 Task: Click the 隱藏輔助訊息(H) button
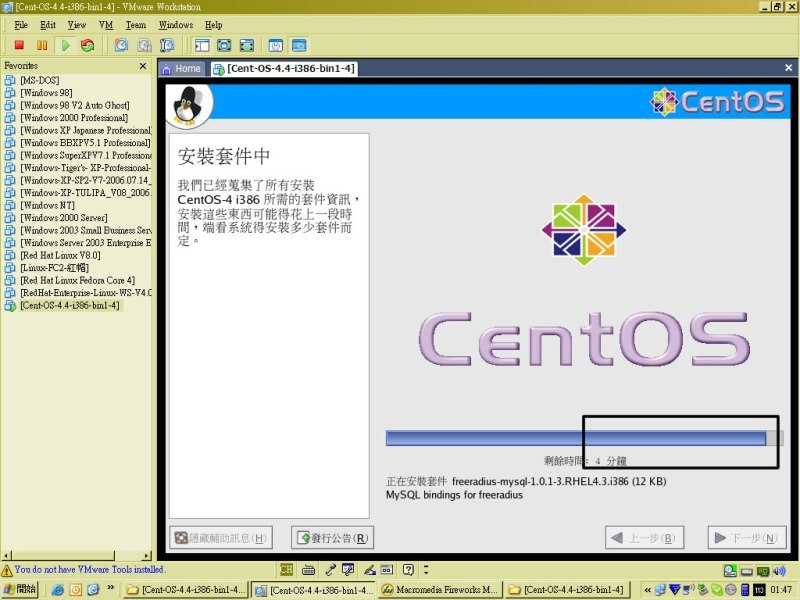pos(221,538)
